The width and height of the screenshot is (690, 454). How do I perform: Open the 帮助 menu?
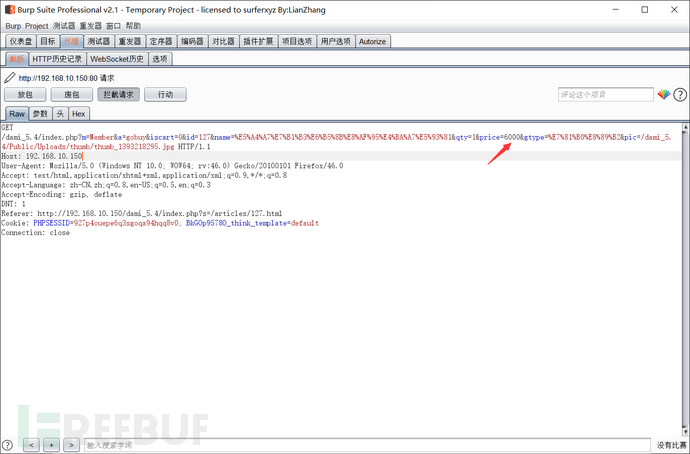(133, 26)
